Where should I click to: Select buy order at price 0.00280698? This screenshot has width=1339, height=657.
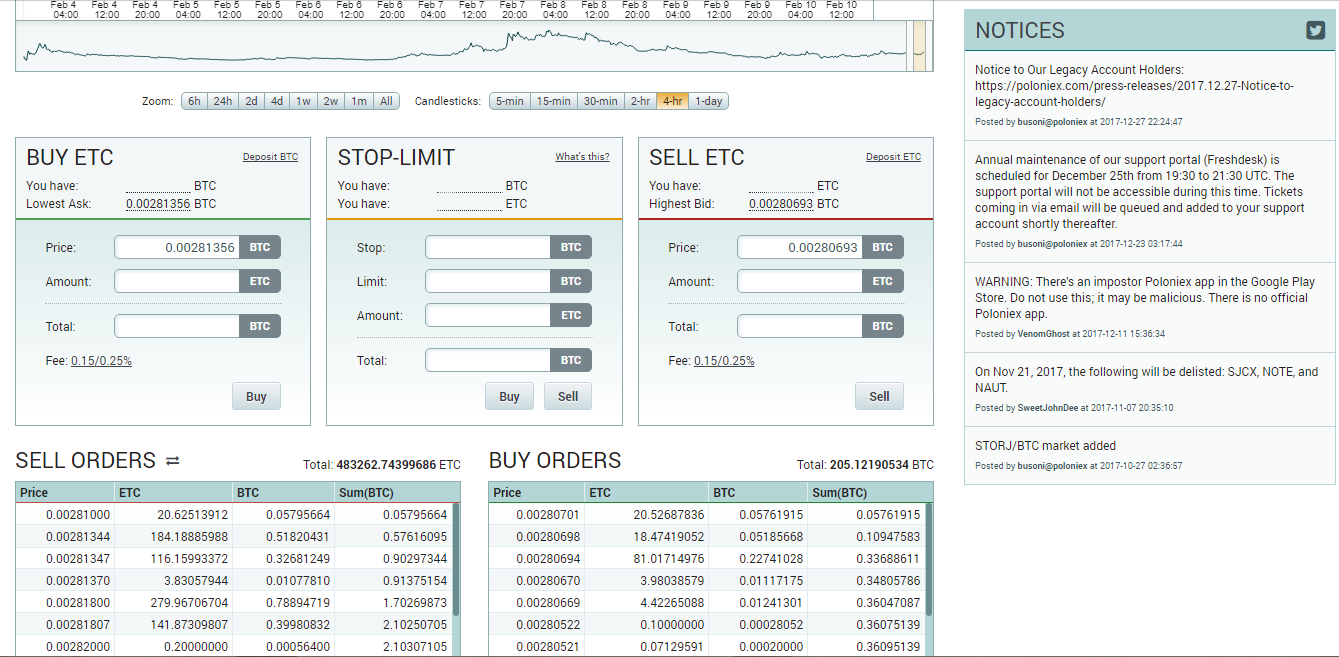pyautogui.click(x=706, y=536)
